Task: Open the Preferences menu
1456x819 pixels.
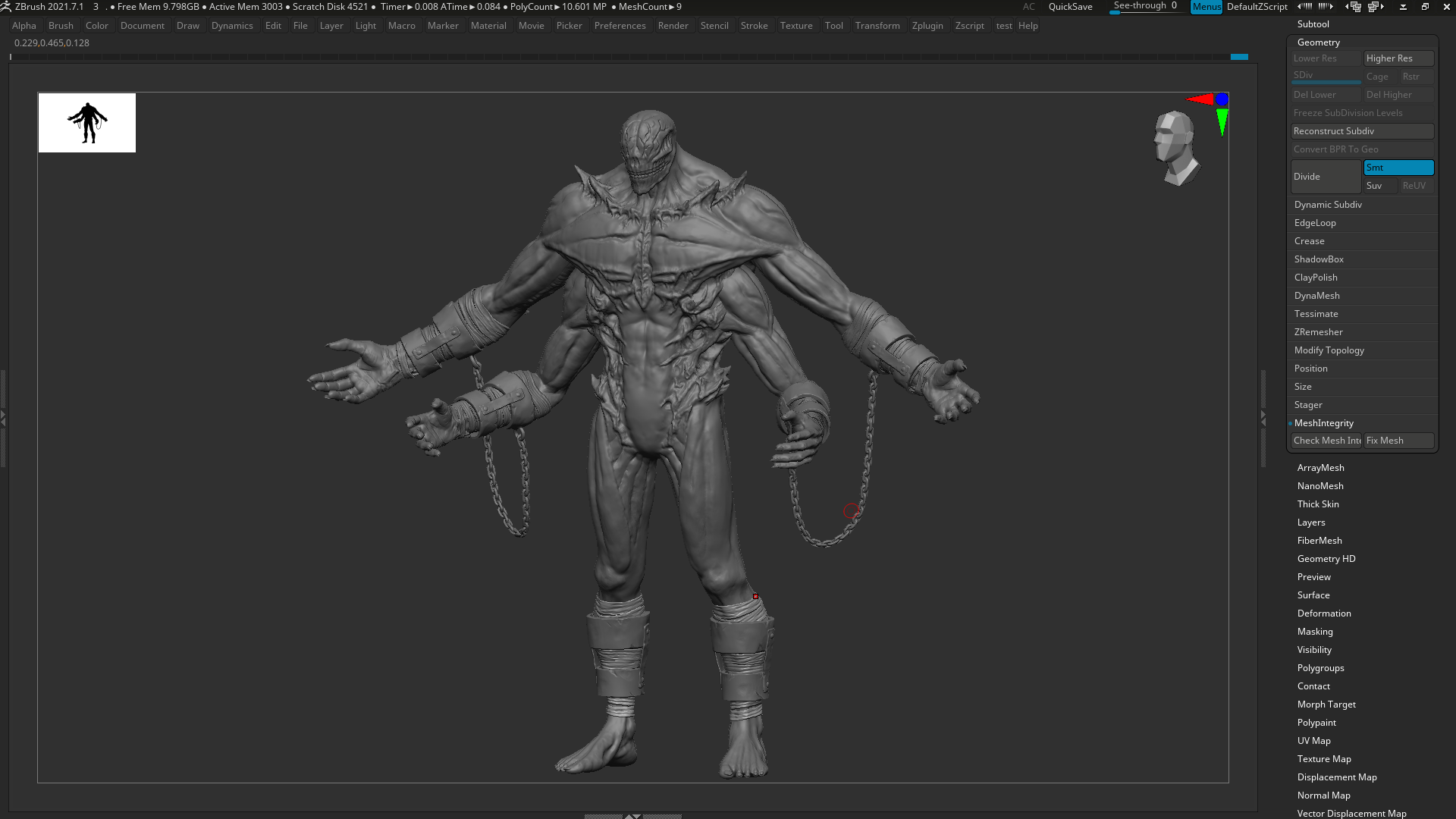Action: click(620, 26)
